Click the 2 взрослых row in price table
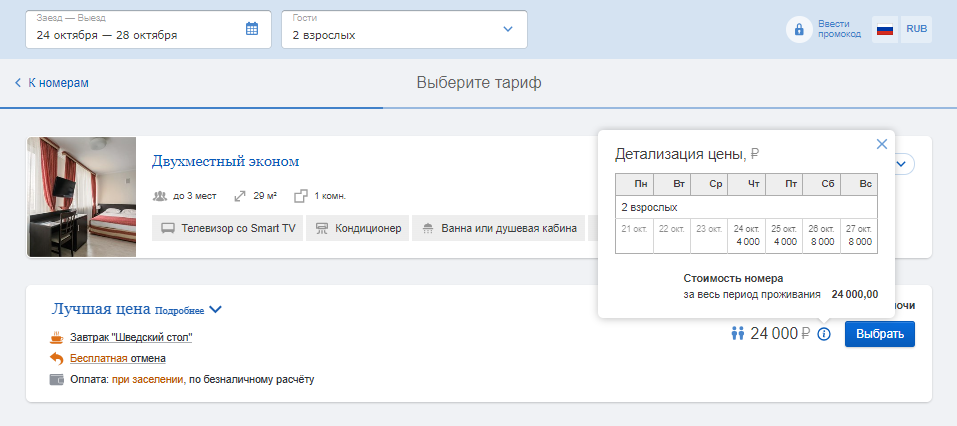 click(746, 208)
